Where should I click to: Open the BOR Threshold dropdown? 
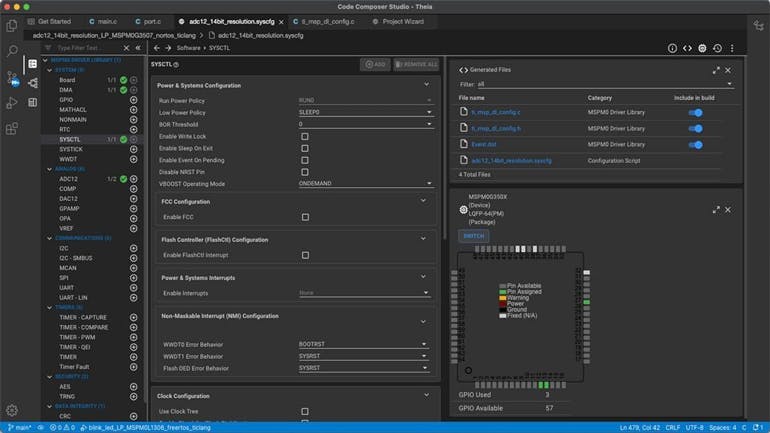pyautogui.click(x=365, y=124)
